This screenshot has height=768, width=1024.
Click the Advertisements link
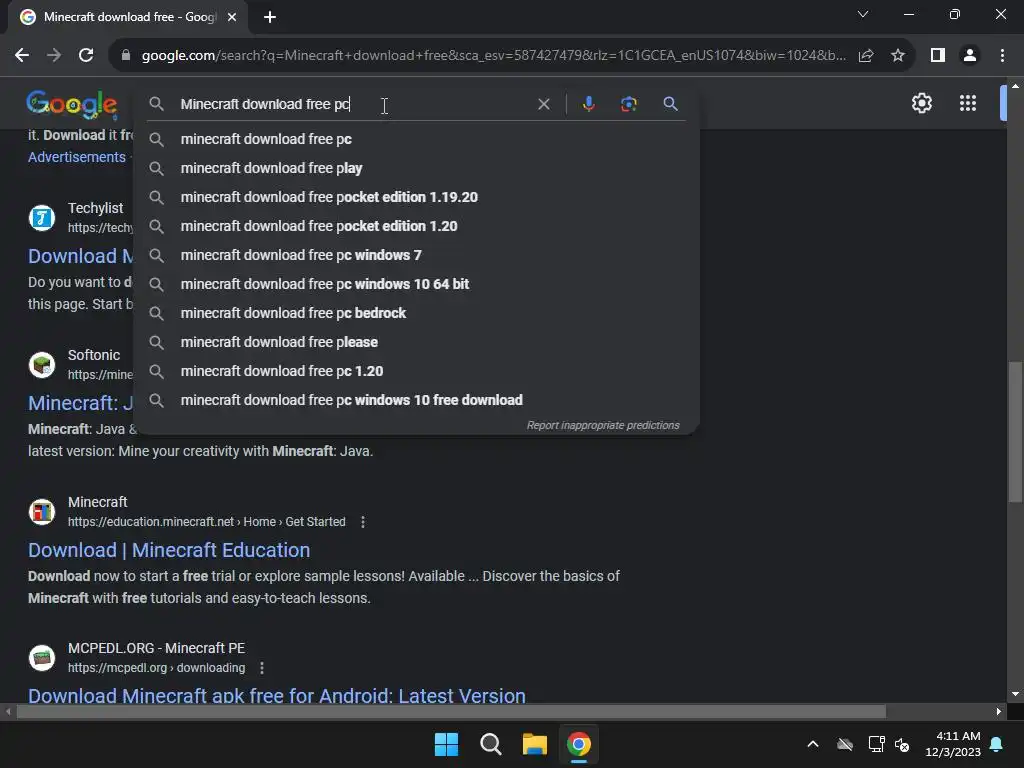click(77, 157)
